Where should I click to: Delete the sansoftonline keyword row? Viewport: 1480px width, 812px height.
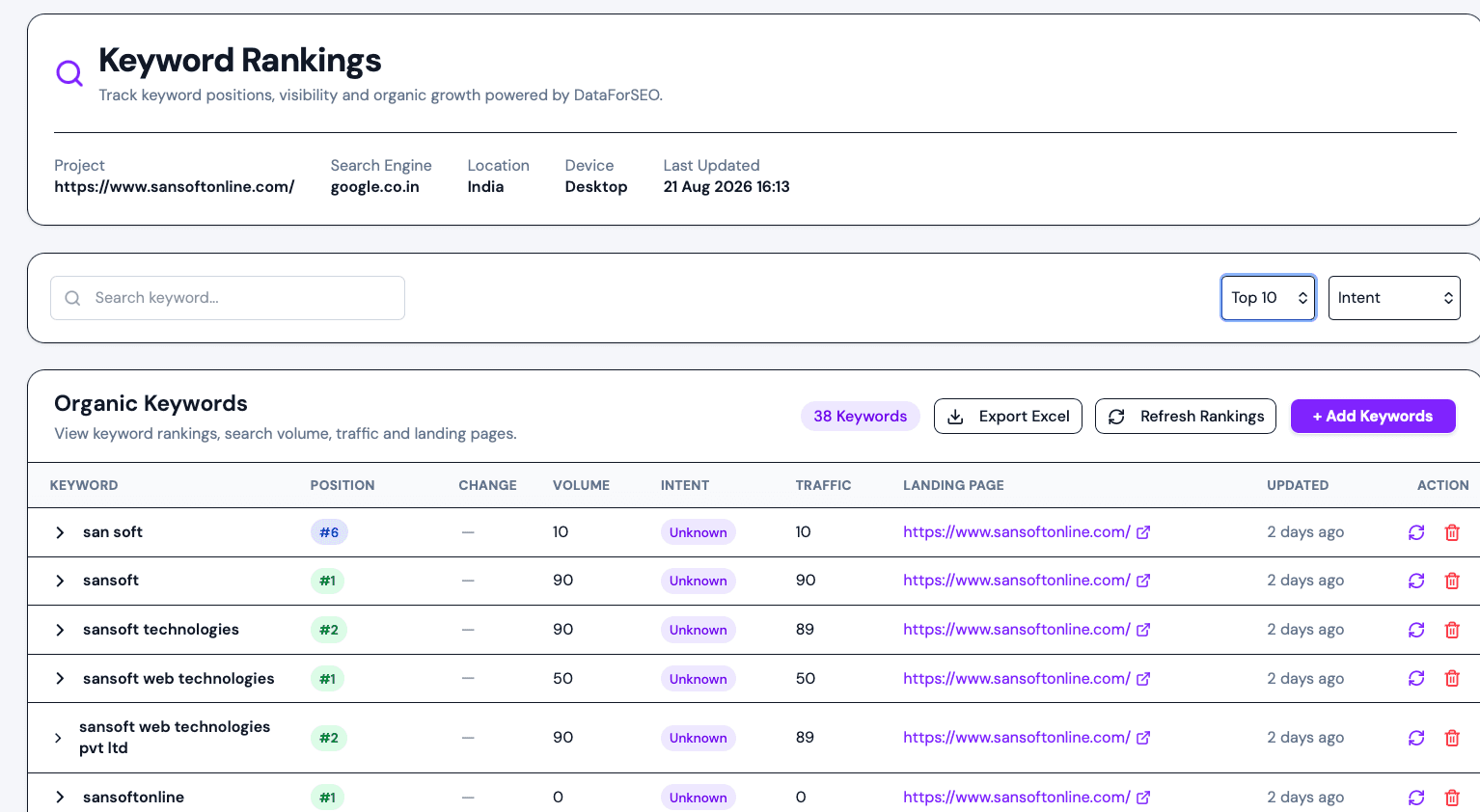tap(1452, 798)
